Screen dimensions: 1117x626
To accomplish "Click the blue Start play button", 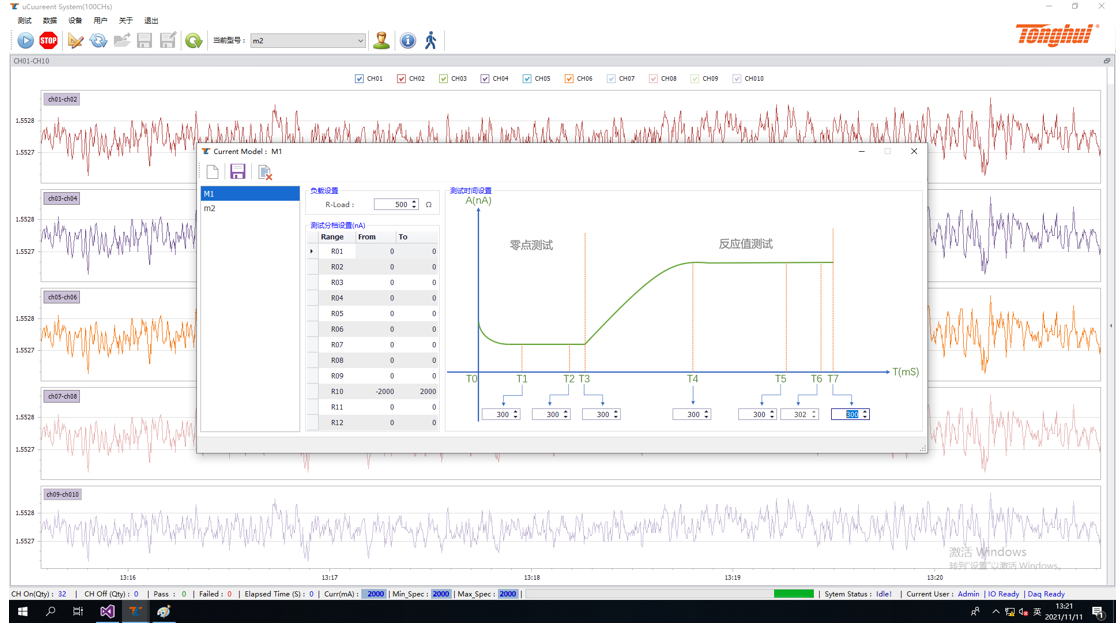I will coord(25,41).
